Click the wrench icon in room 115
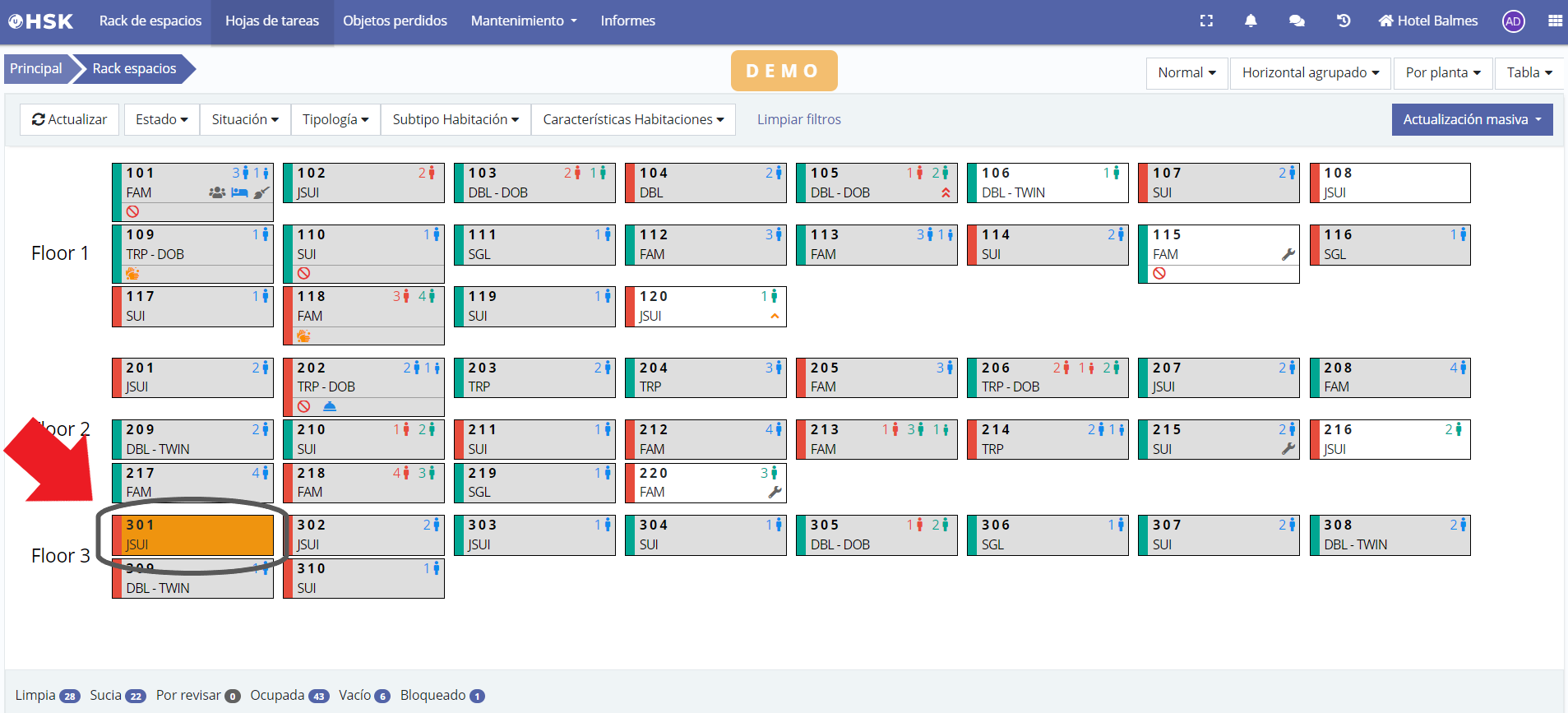The image size is (1568, 713). (1288, 255)
